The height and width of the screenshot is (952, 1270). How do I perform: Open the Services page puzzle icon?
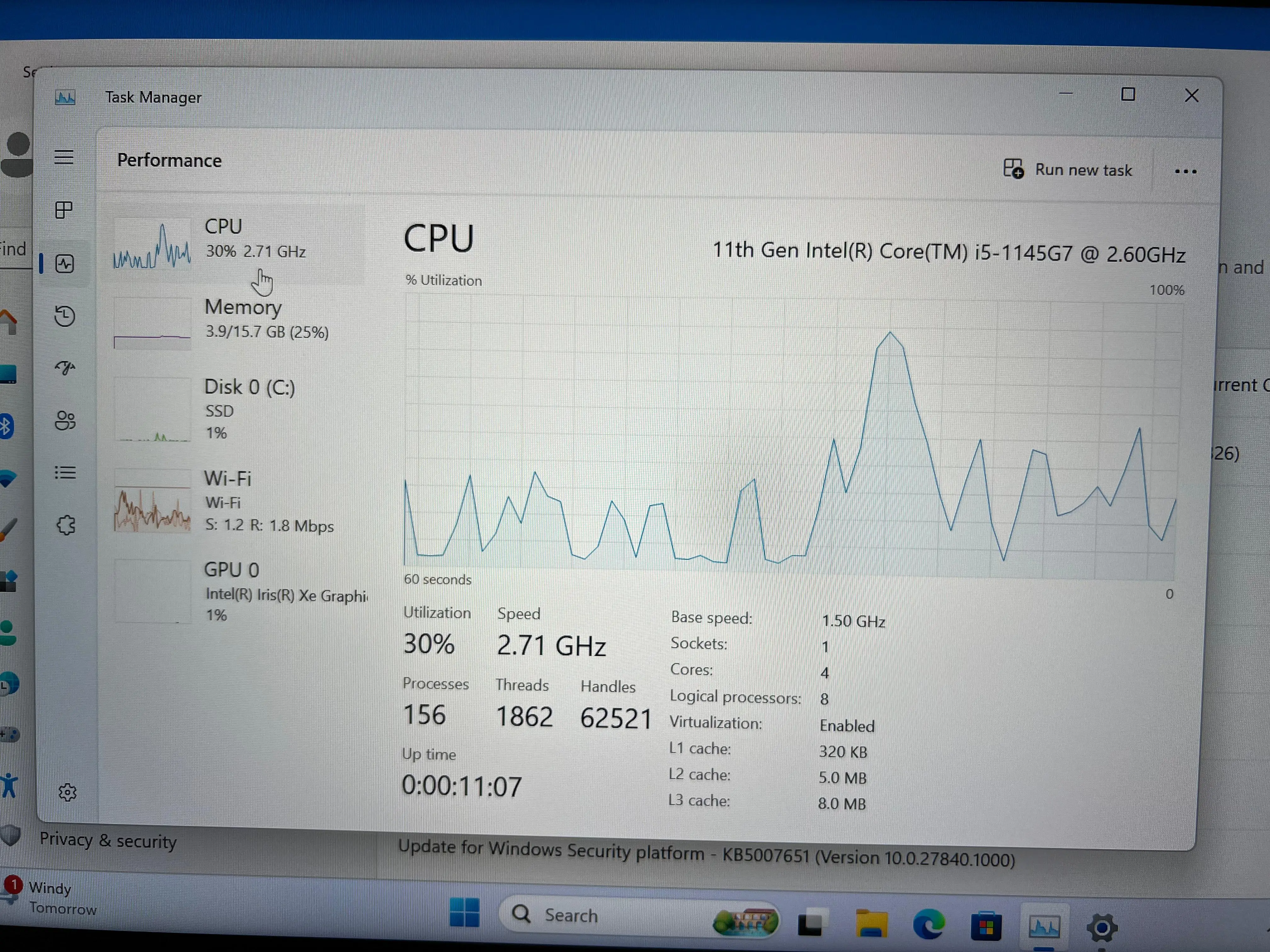point(66,524)
